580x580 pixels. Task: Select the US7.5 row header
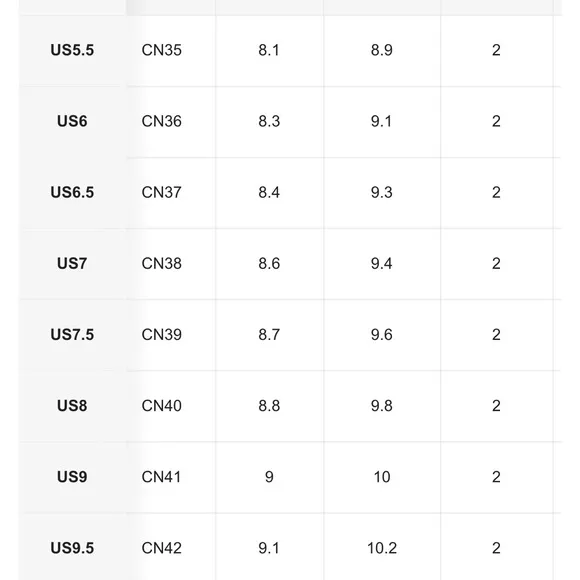[72, 334]
